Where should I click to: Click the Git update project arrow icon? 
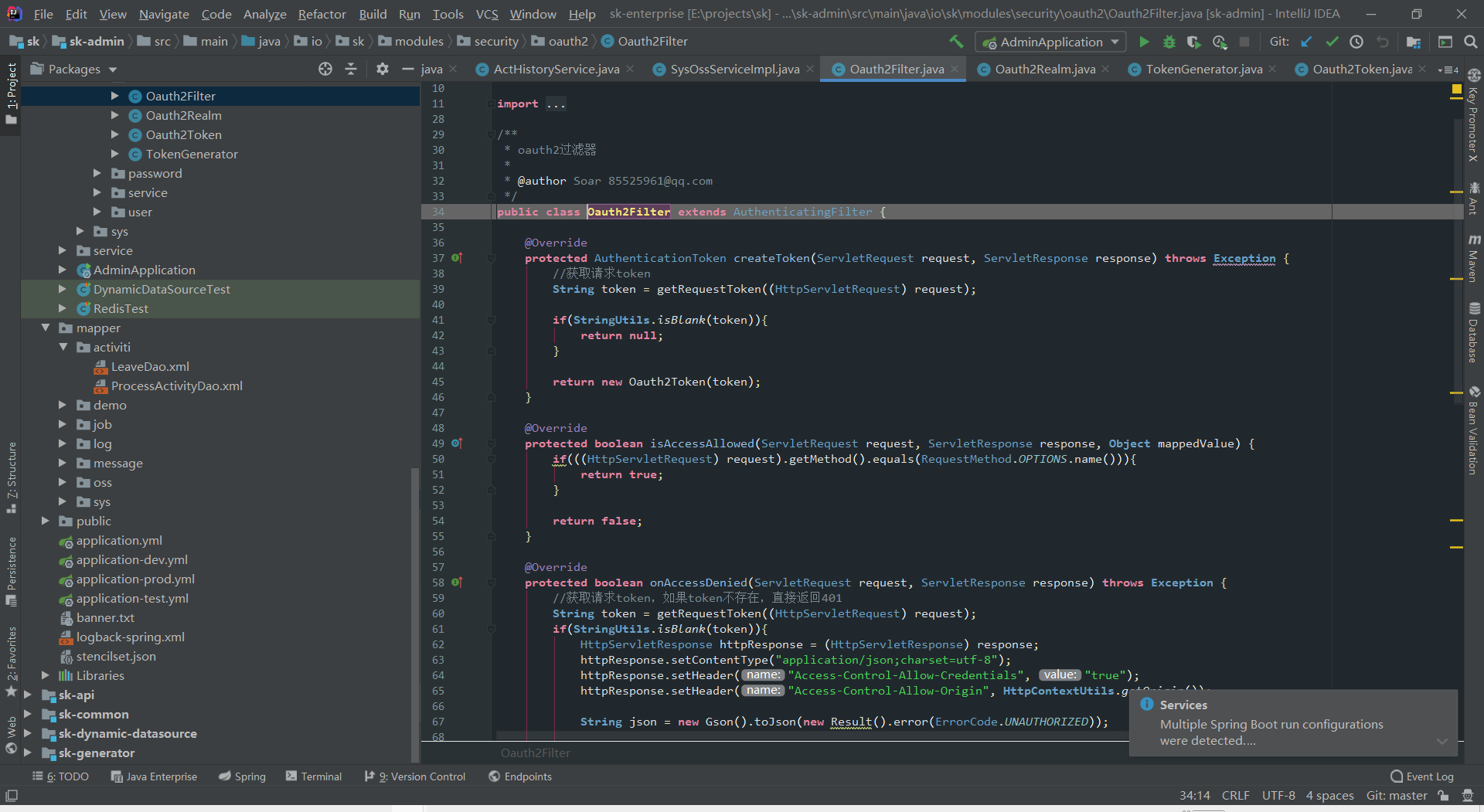click(x=1306, y=42)
